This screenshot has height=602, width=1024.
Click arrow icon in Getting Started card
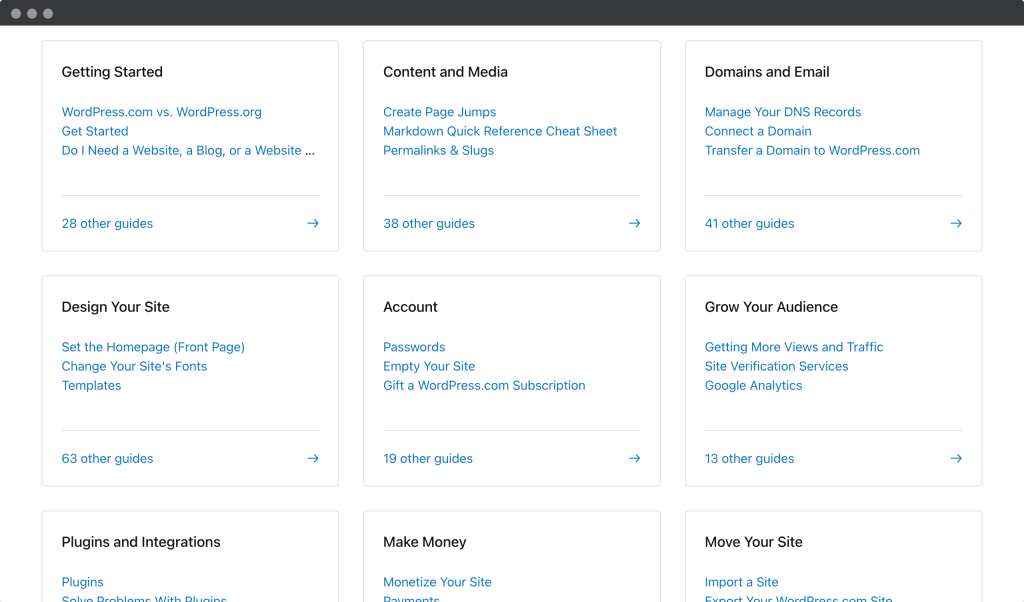(x=312, y=224)
